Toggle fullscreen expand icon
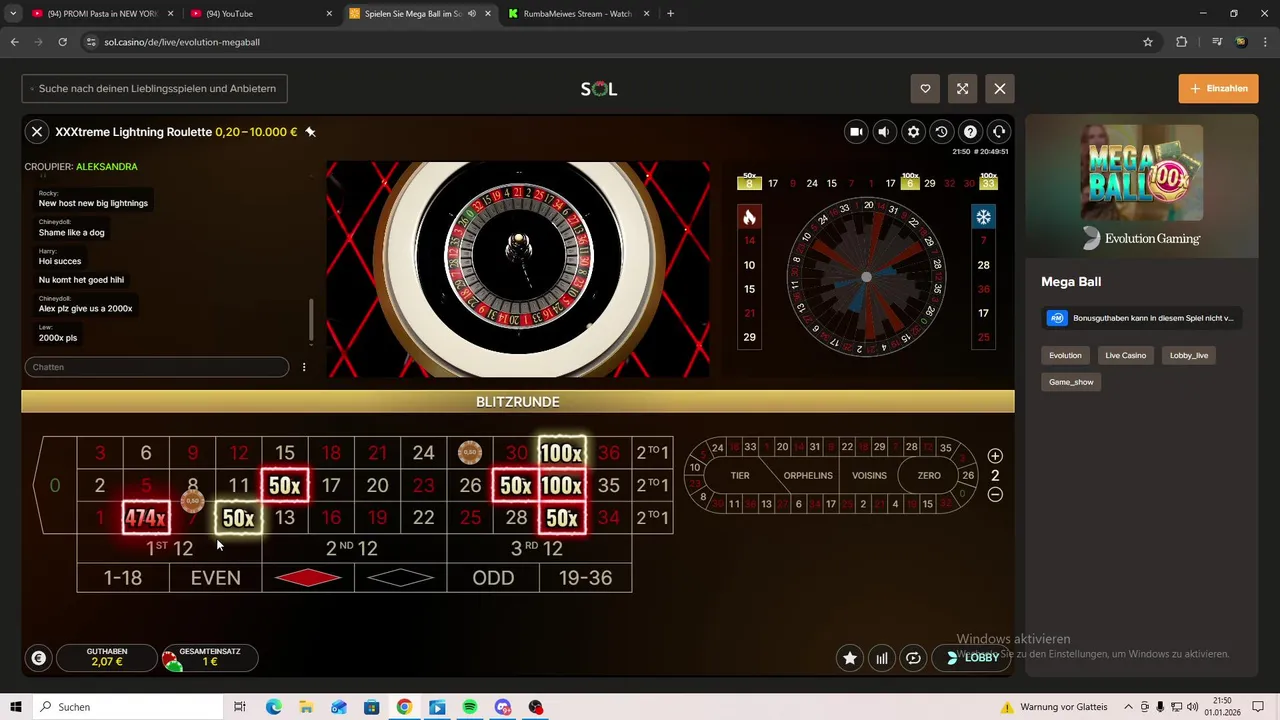This screenshot has height=720, width=1280. click(962, 89)
